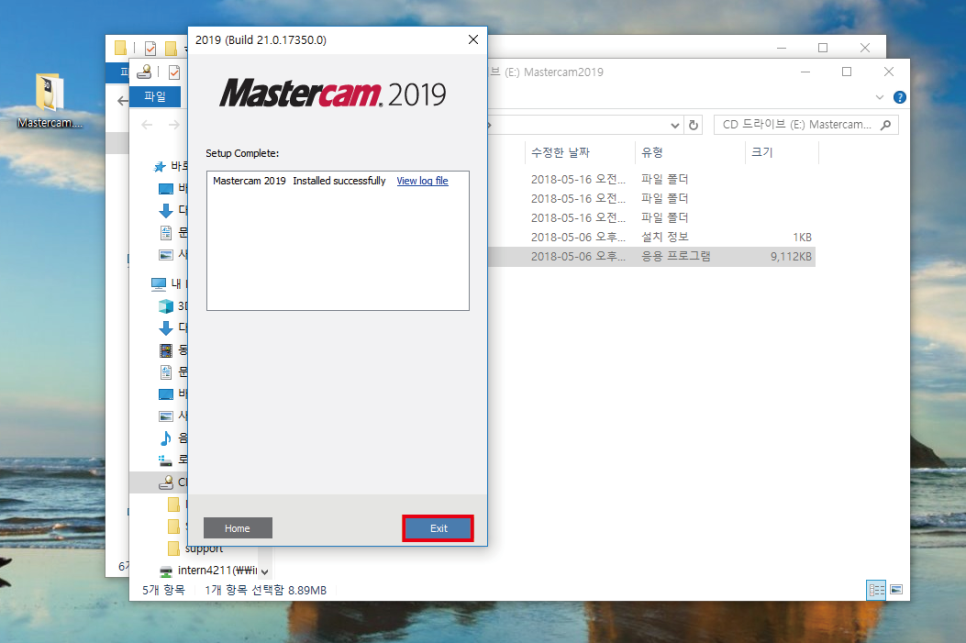
Task: Click the CD 드라이브 search field
Action: point(806,124)
